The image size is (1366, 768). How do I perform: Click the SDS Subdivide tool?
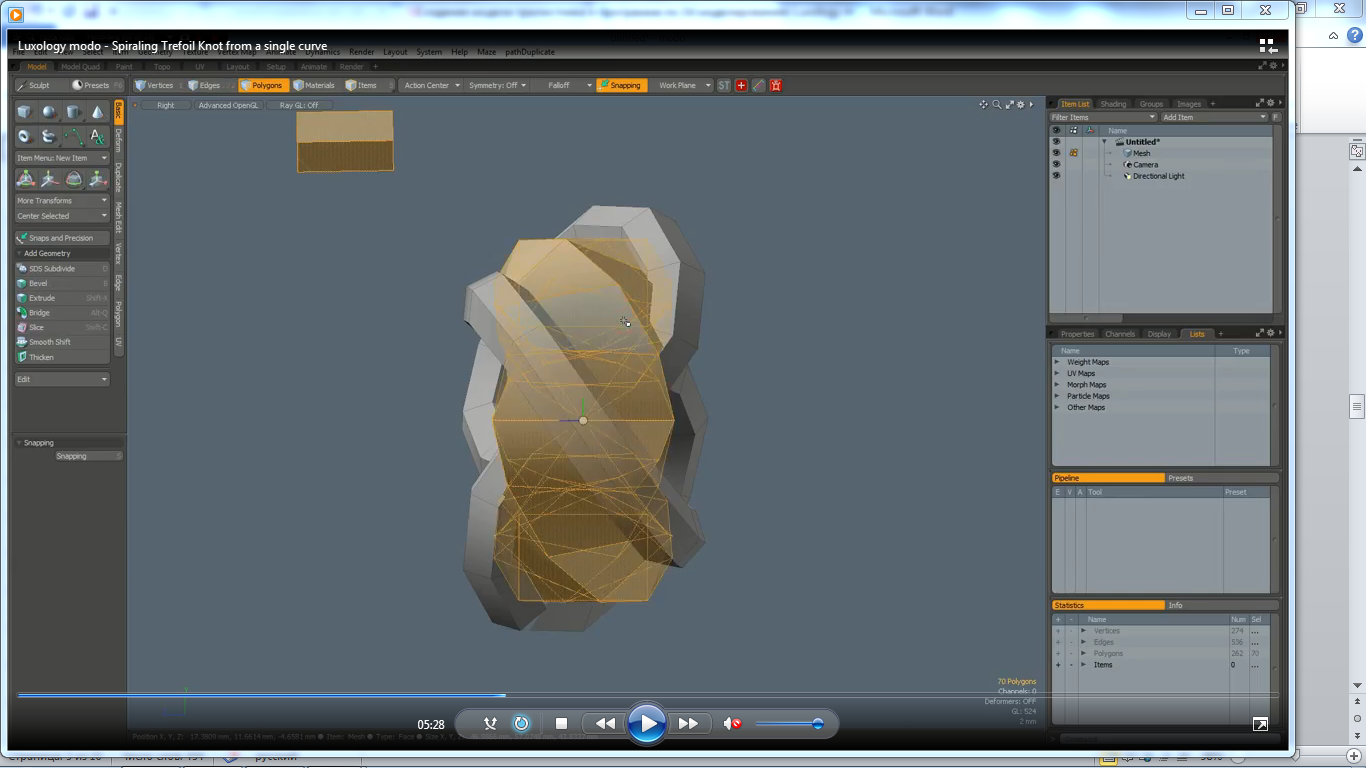[62, 268]
